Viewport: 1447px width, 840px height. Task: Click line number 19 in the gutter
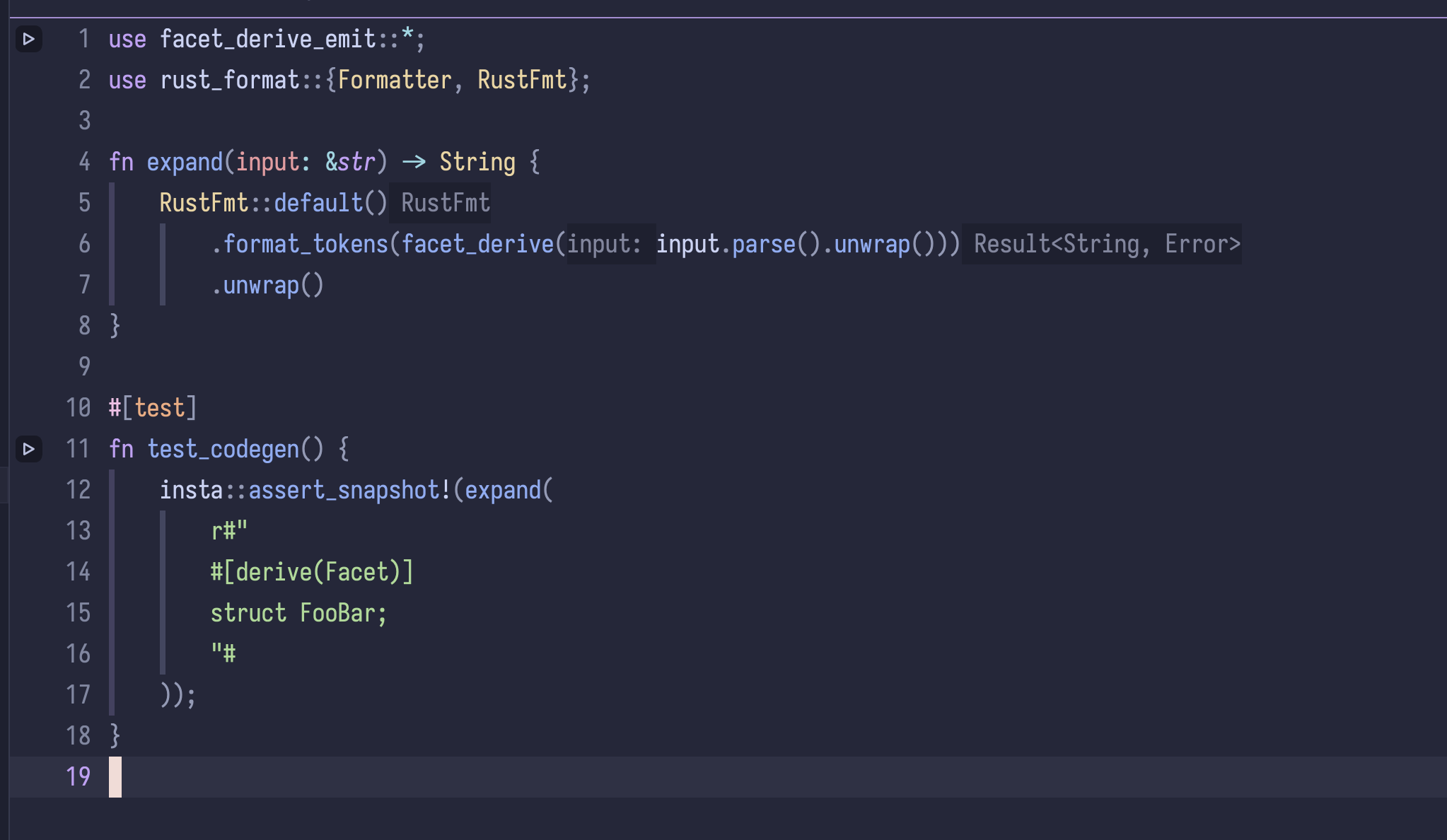(79, 777)
